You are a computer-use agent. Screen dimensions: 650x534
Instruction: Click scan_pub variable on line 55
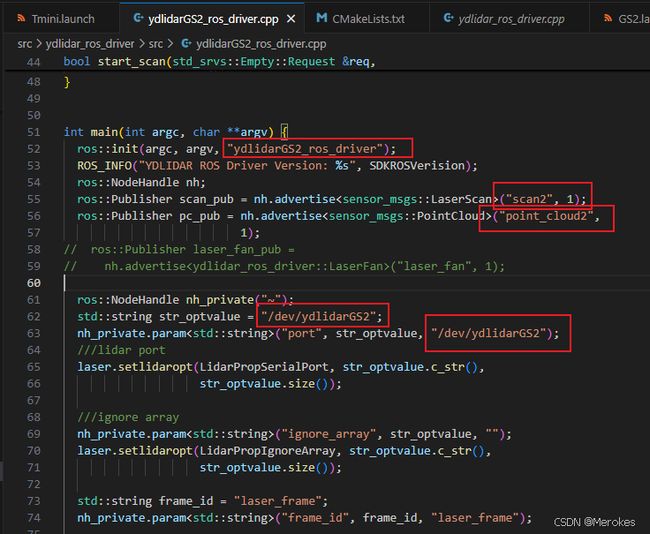(x=206, y=199)
